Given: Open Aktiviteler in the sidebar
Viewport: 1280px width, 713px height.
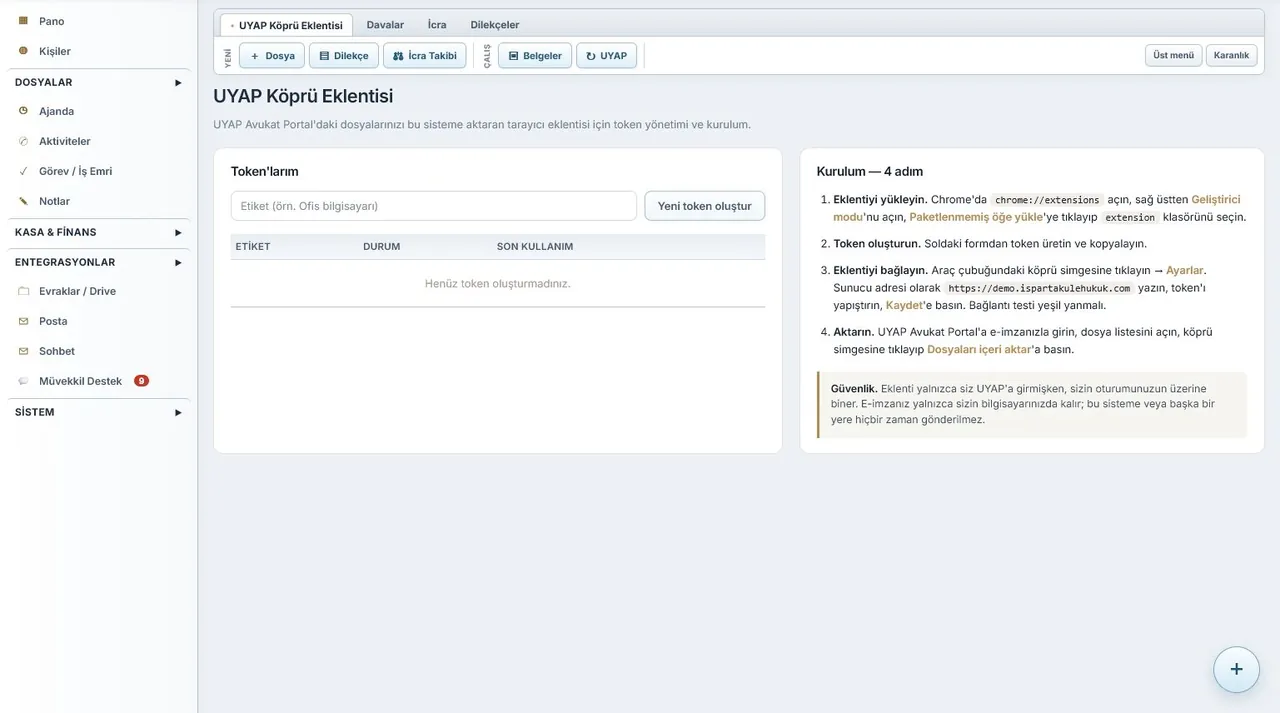Looking at the screenshot, I should click(65, 141).
